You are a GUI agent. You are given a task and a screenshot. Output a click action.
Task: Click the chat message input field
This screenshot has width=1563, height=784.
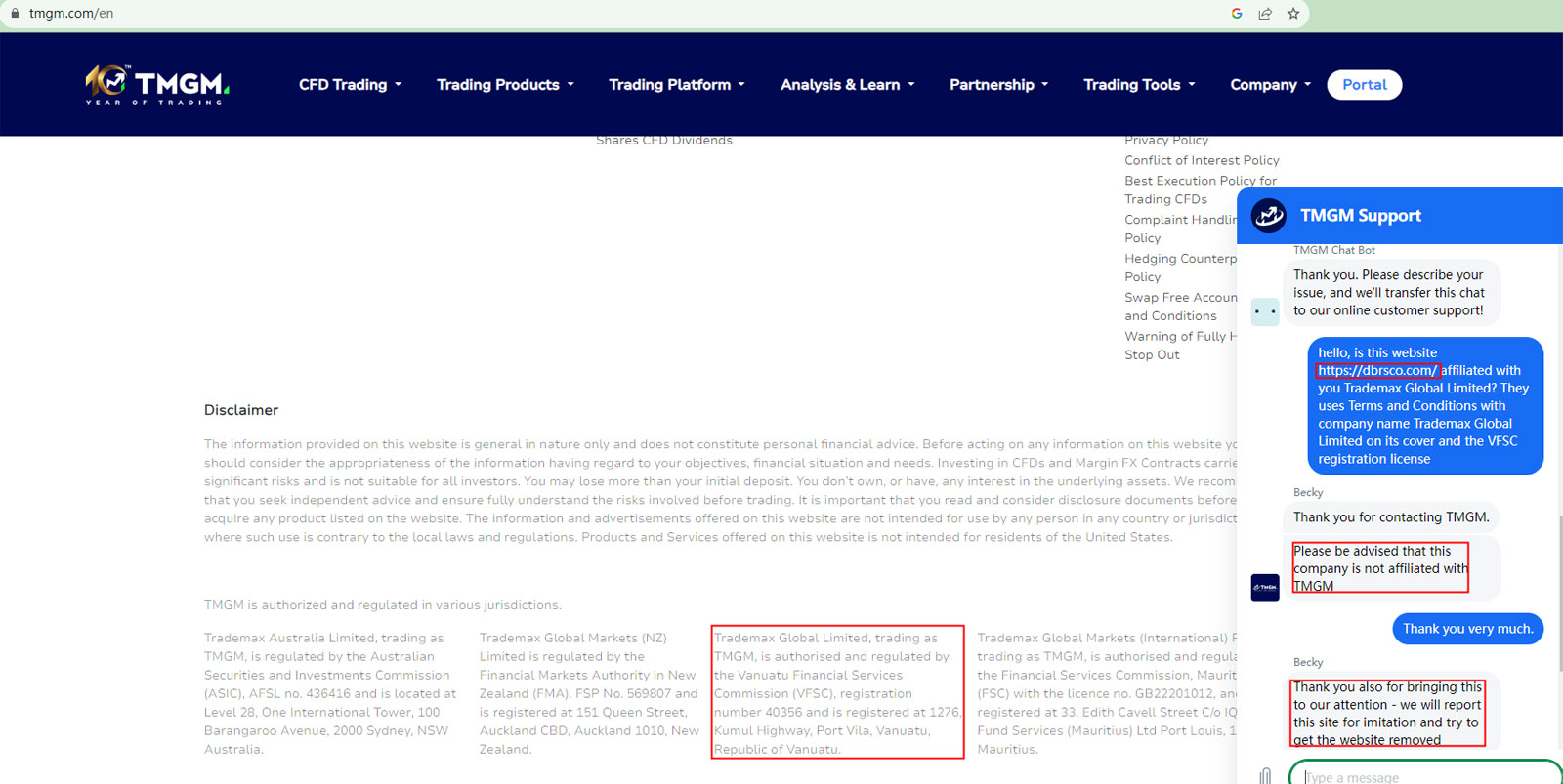pyautogui.click(x=1426, y=776)
